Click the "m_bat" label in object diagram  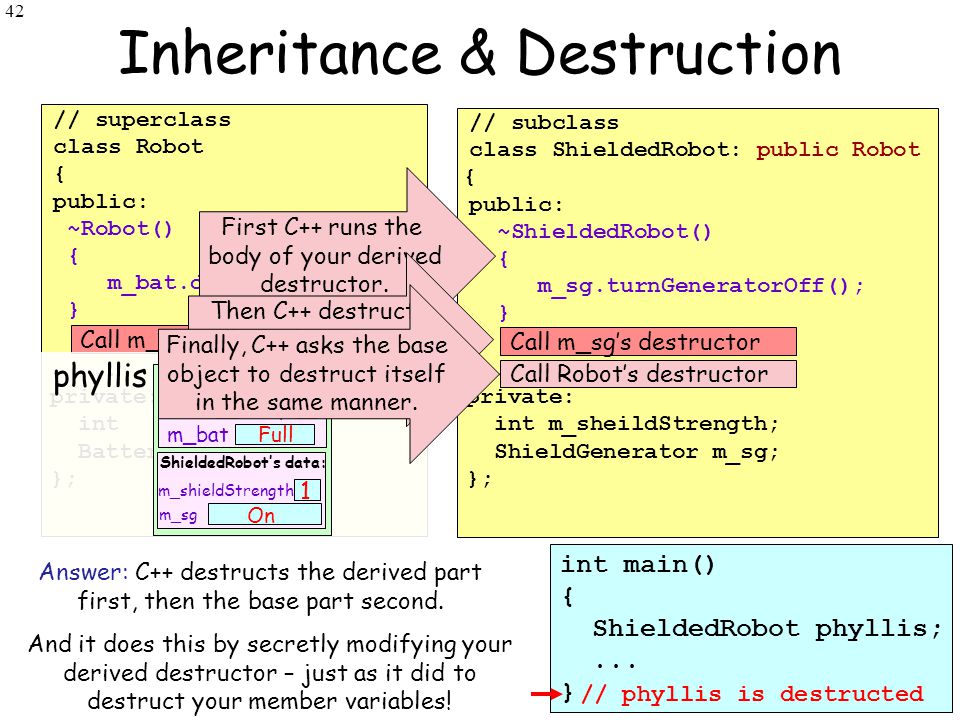point(197,435)
